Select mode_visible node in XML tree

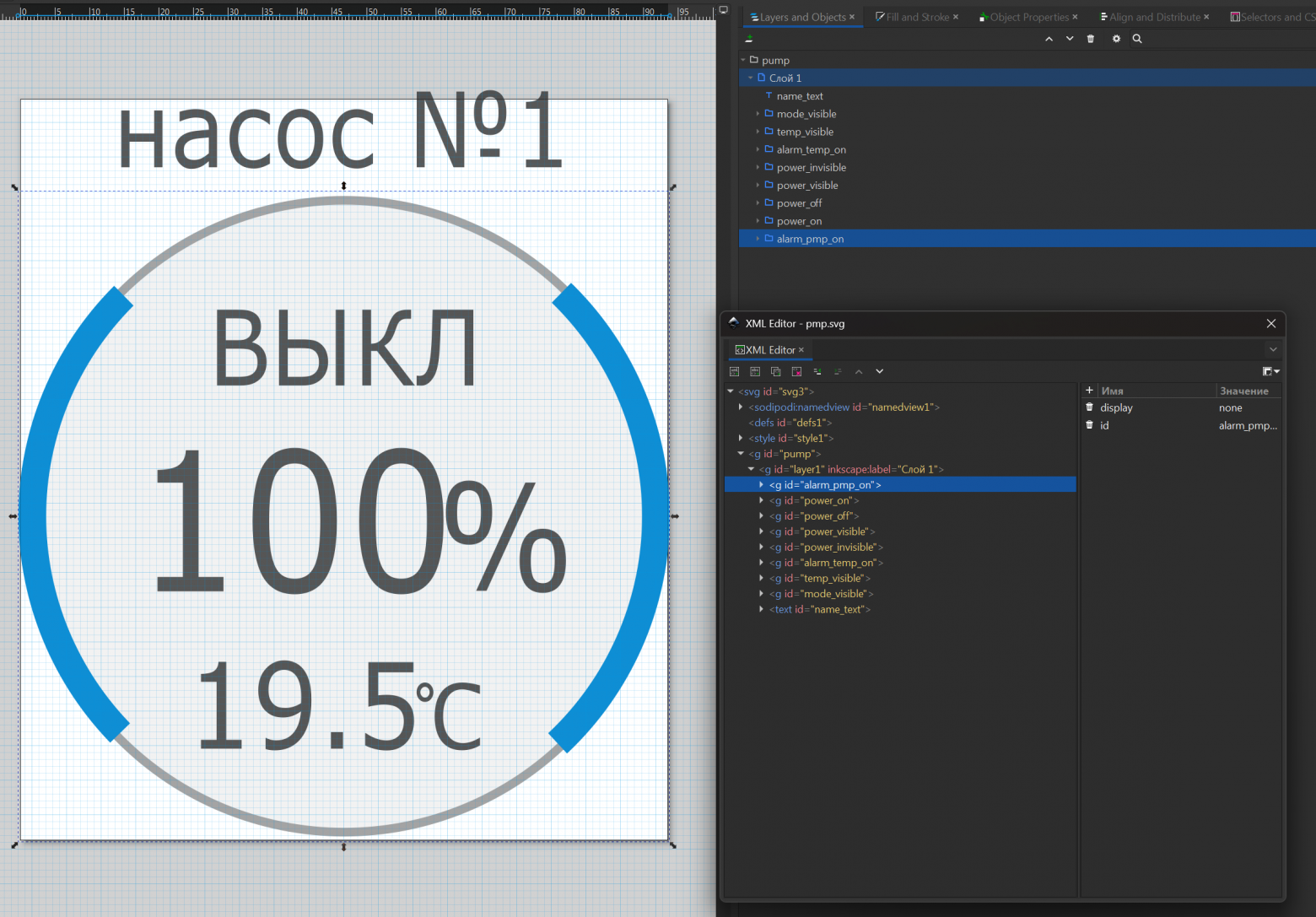pos(822,594)
